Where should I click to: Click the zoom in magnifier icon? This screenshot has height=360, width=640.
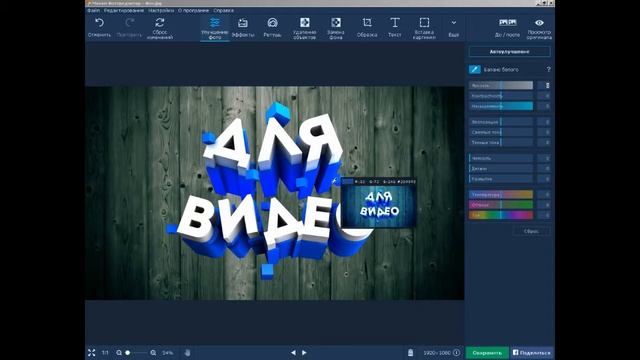[x=153, y=353]
